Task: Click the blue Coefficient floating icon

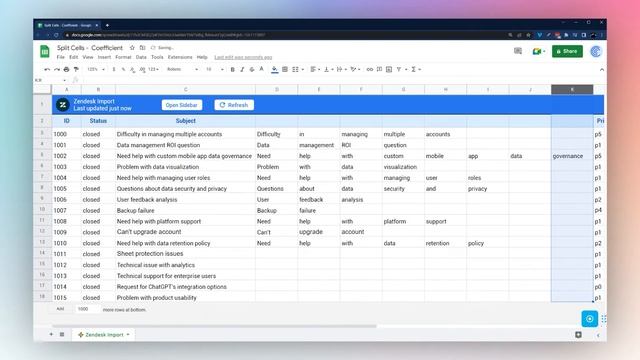Action: pyautogui.click(x=589, y=319)
